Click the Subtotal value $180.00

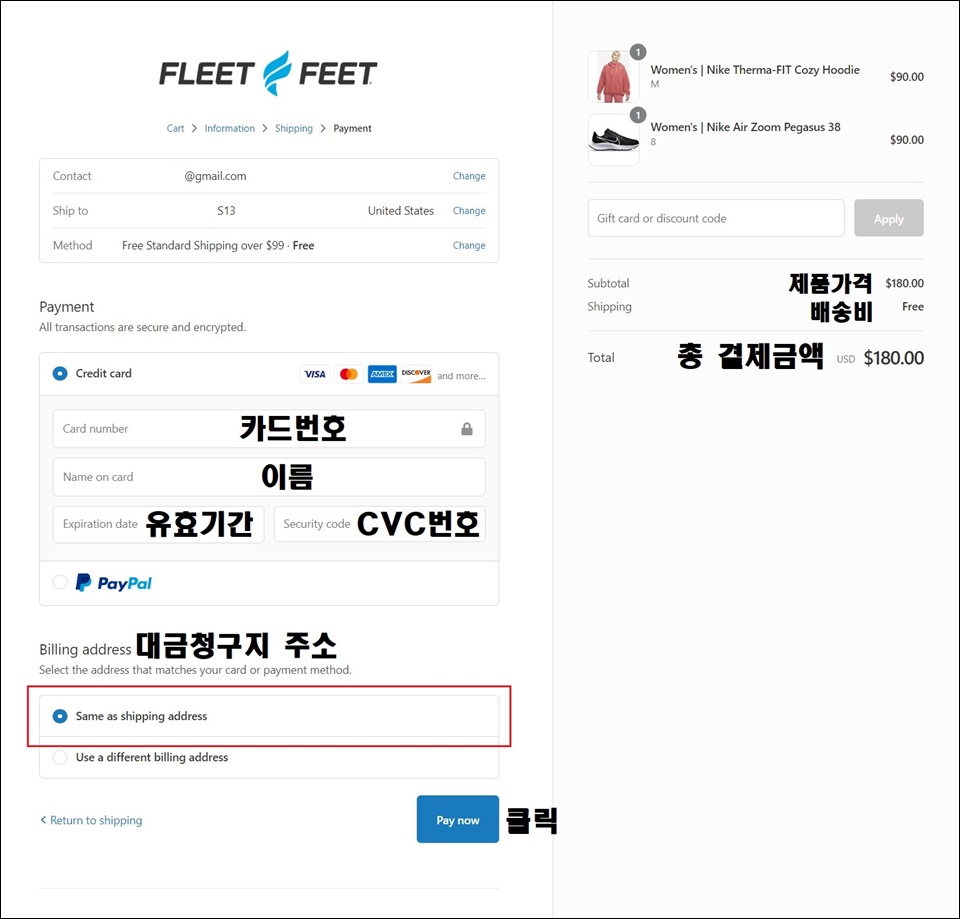(x=904, y=283)
